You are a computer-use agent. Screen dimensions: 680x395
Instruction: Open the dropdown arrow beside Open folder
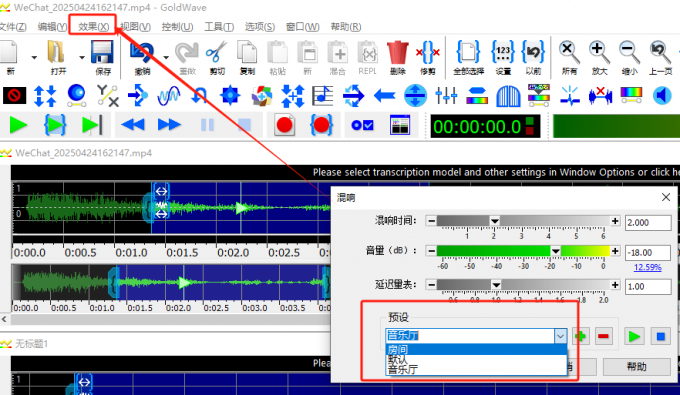point(82,57)
